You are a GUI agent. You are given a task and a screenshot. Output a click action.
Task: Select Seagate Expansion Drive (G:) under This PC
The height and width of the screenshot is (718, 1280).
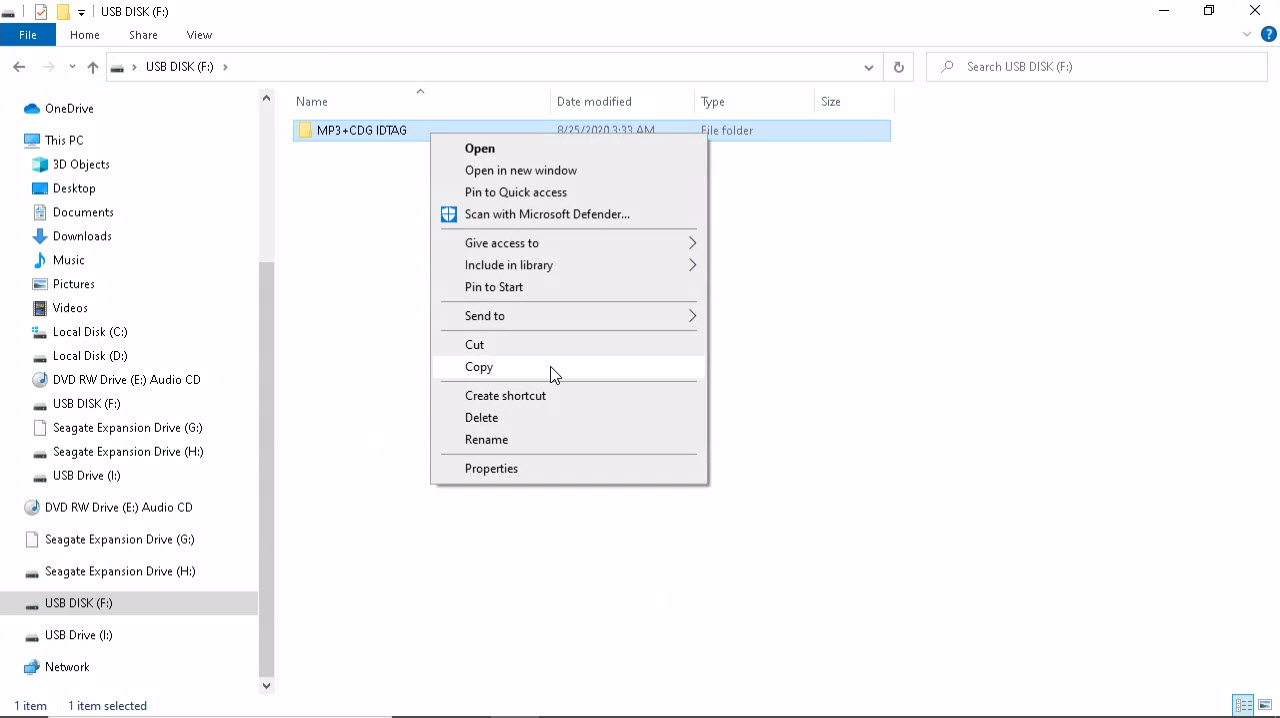(128, 428)
